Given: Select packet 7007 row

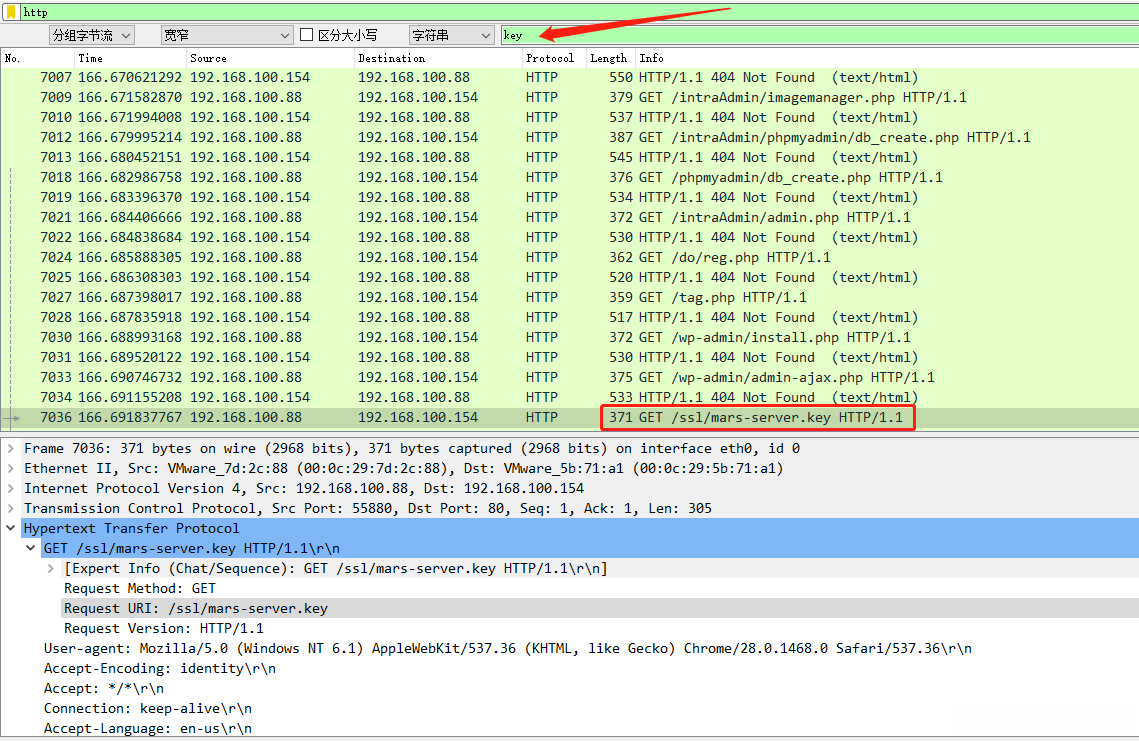Looking at the screenshot, I should 570,78.
